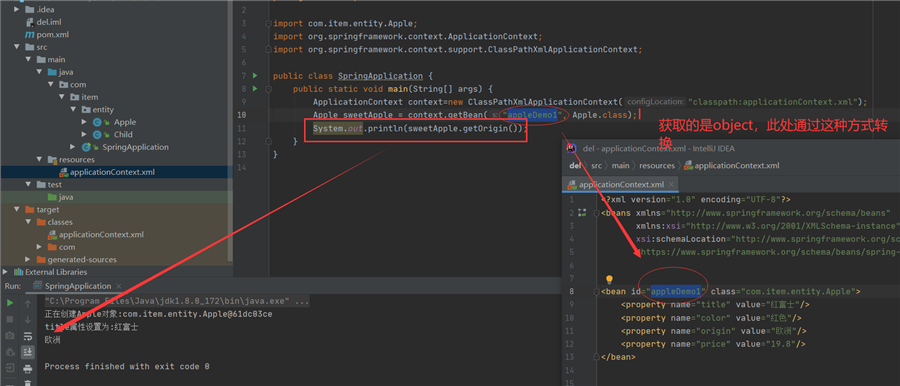Click the down stack trace arrow
900x386 pixels.
coord(28,319)
